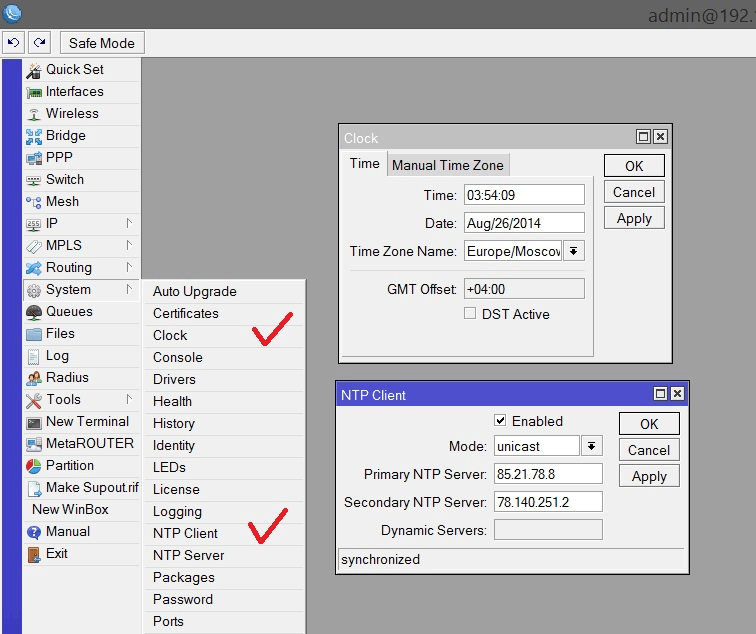Expand the IP submenu arrow

click(129, 223)
